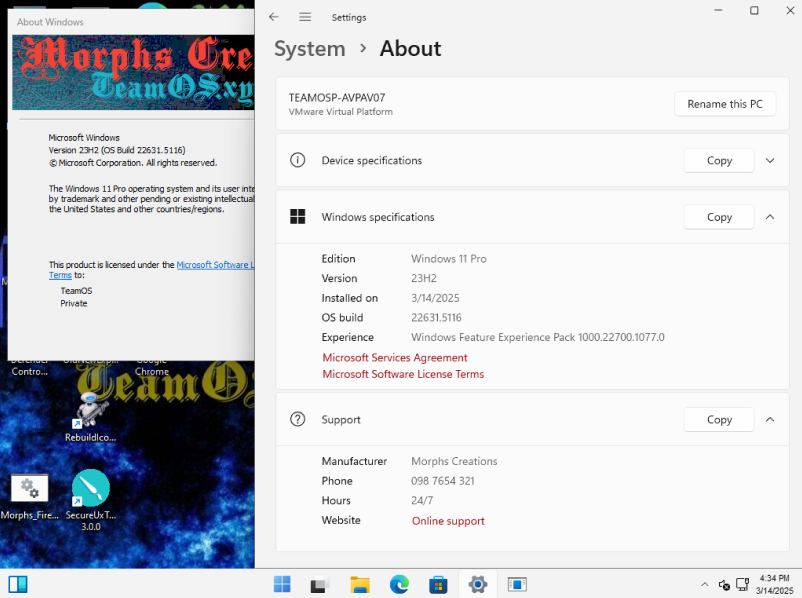
Task: Select the OS build value 22631.5116
Action: pyautogui.click(x=436, y=318)
